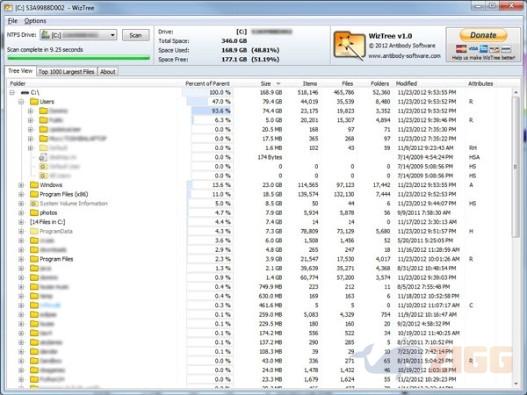Sort by the Size column header

point(266,83)
